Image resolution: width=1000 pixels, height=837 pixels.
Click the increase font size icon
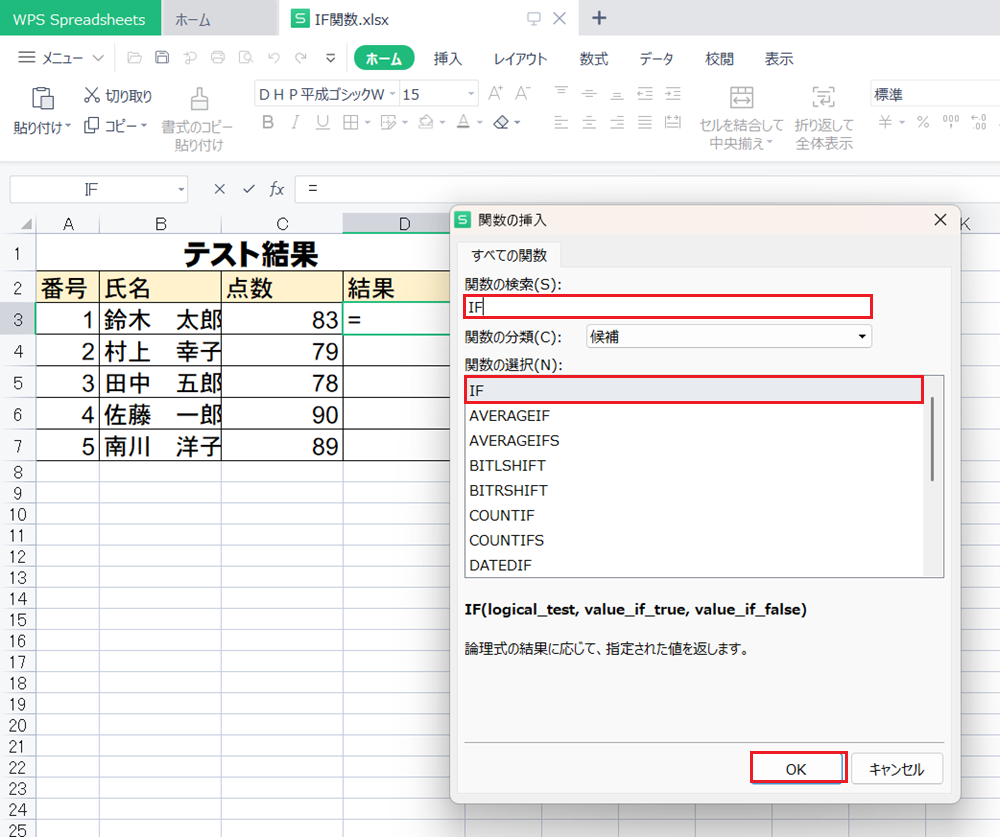point(496,94)
